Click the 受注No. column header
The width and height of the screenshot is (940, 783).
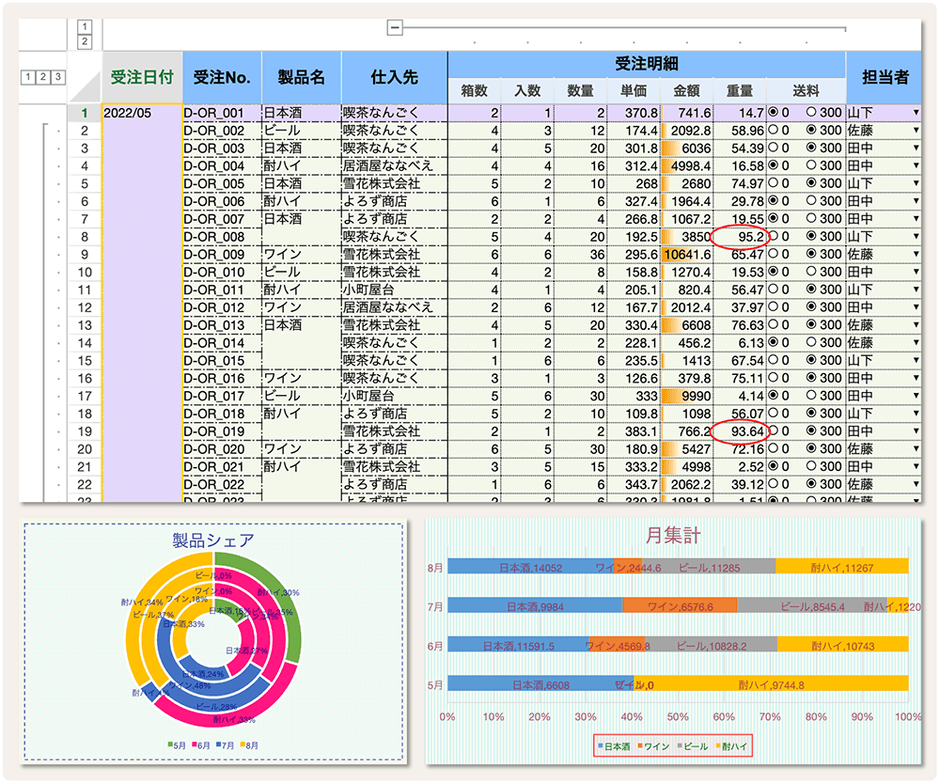(x=221, y=77)
